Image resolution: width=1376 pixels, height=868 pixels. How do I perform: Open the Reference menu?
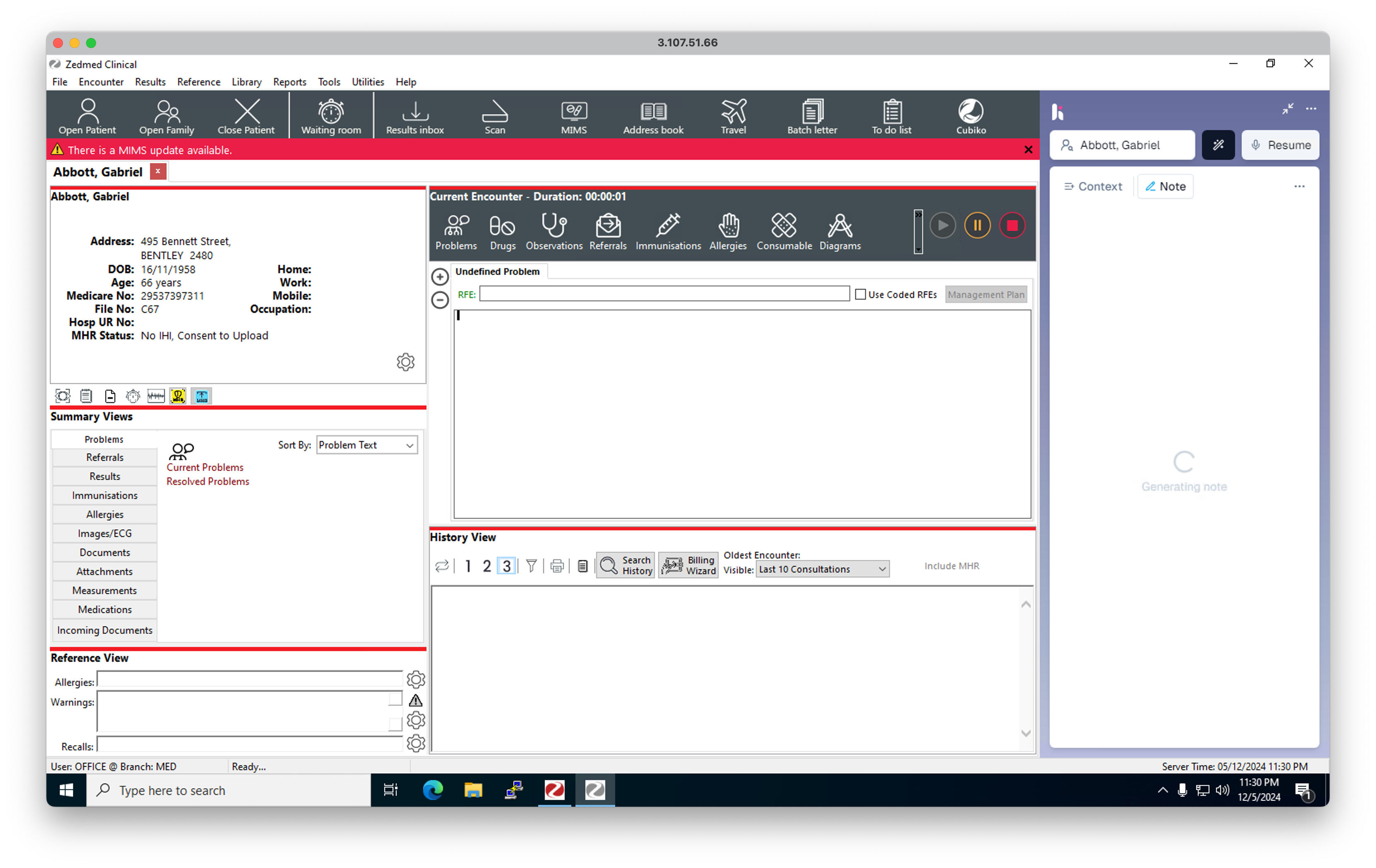coord(198,82)
